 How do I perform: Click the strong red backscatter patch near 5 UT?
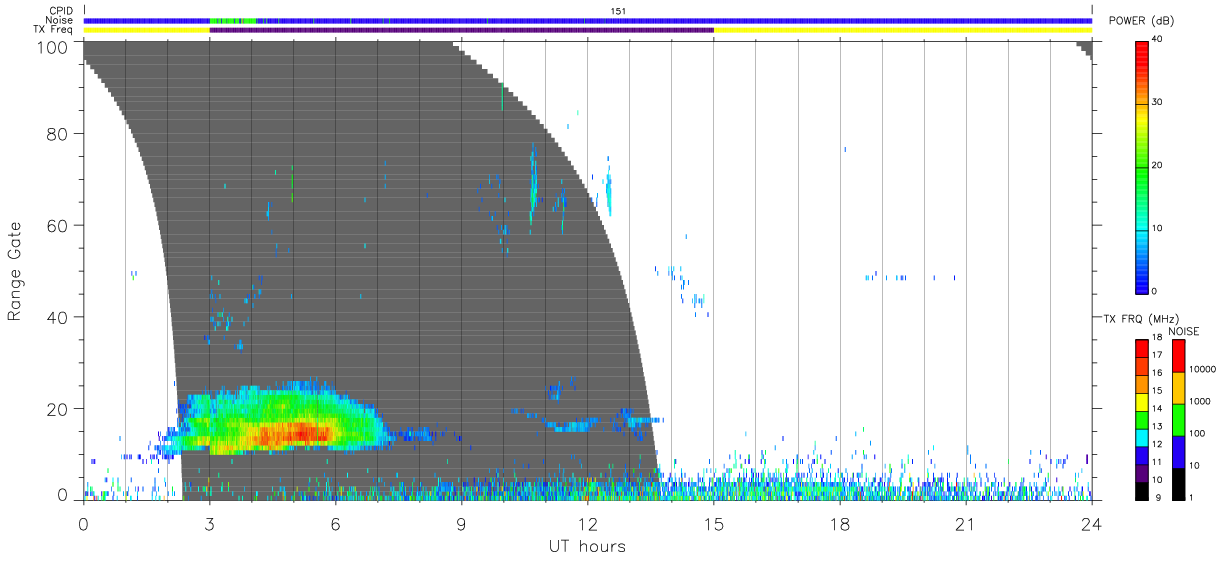298,433
